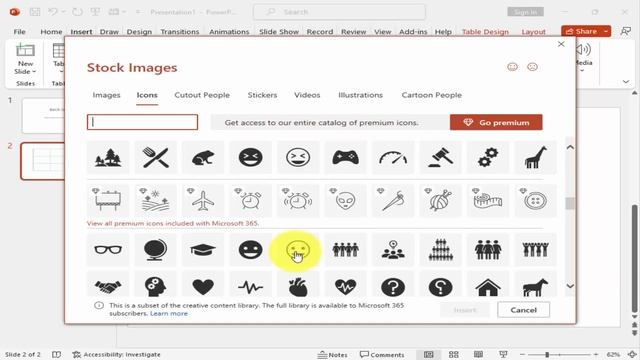Open the Videos tab
640x360 pixels.
click(307, 95)
